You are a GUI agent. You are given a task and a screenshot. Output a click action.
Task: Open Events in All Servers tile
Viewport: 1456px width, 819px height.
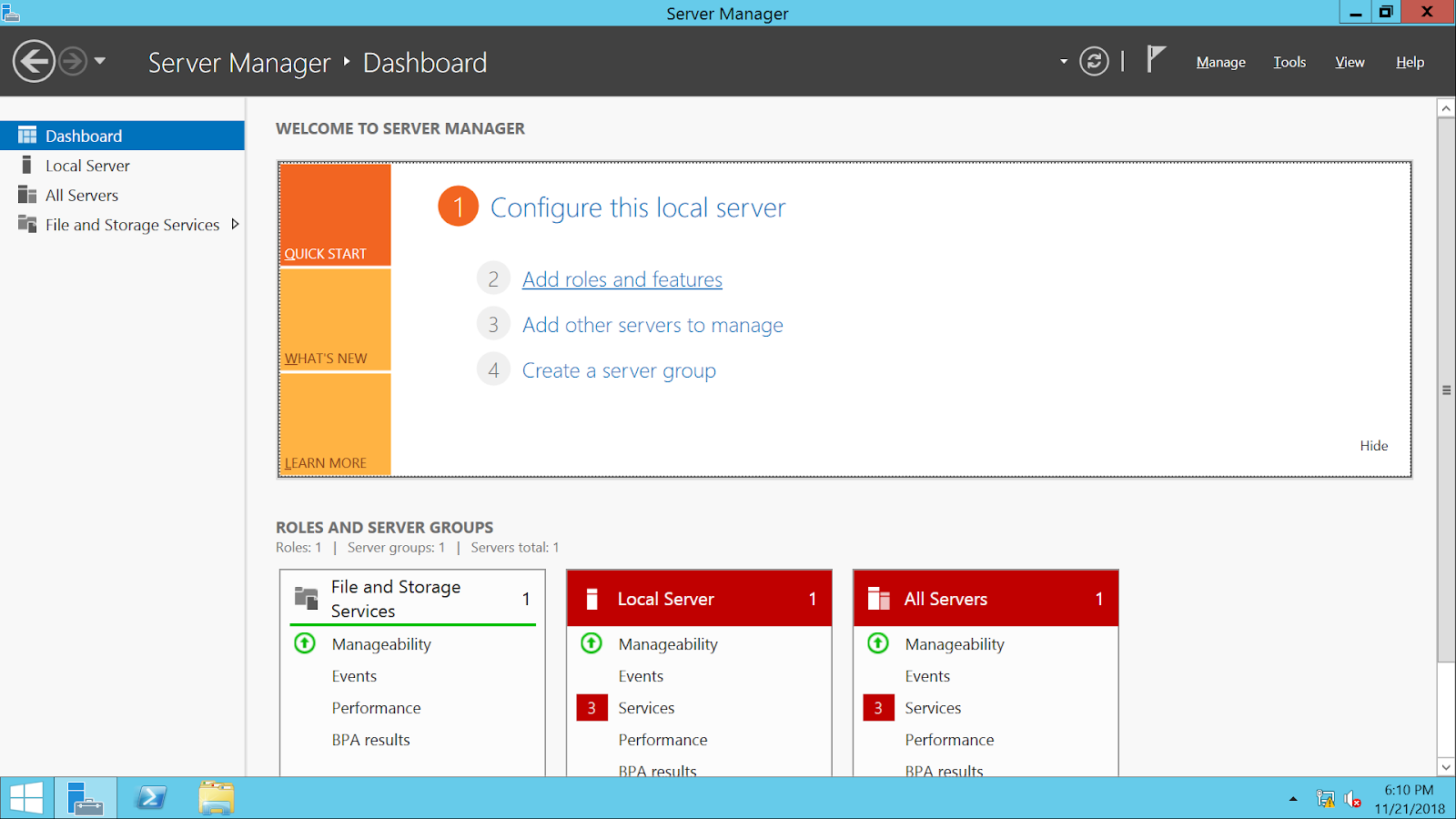point(927,676)
